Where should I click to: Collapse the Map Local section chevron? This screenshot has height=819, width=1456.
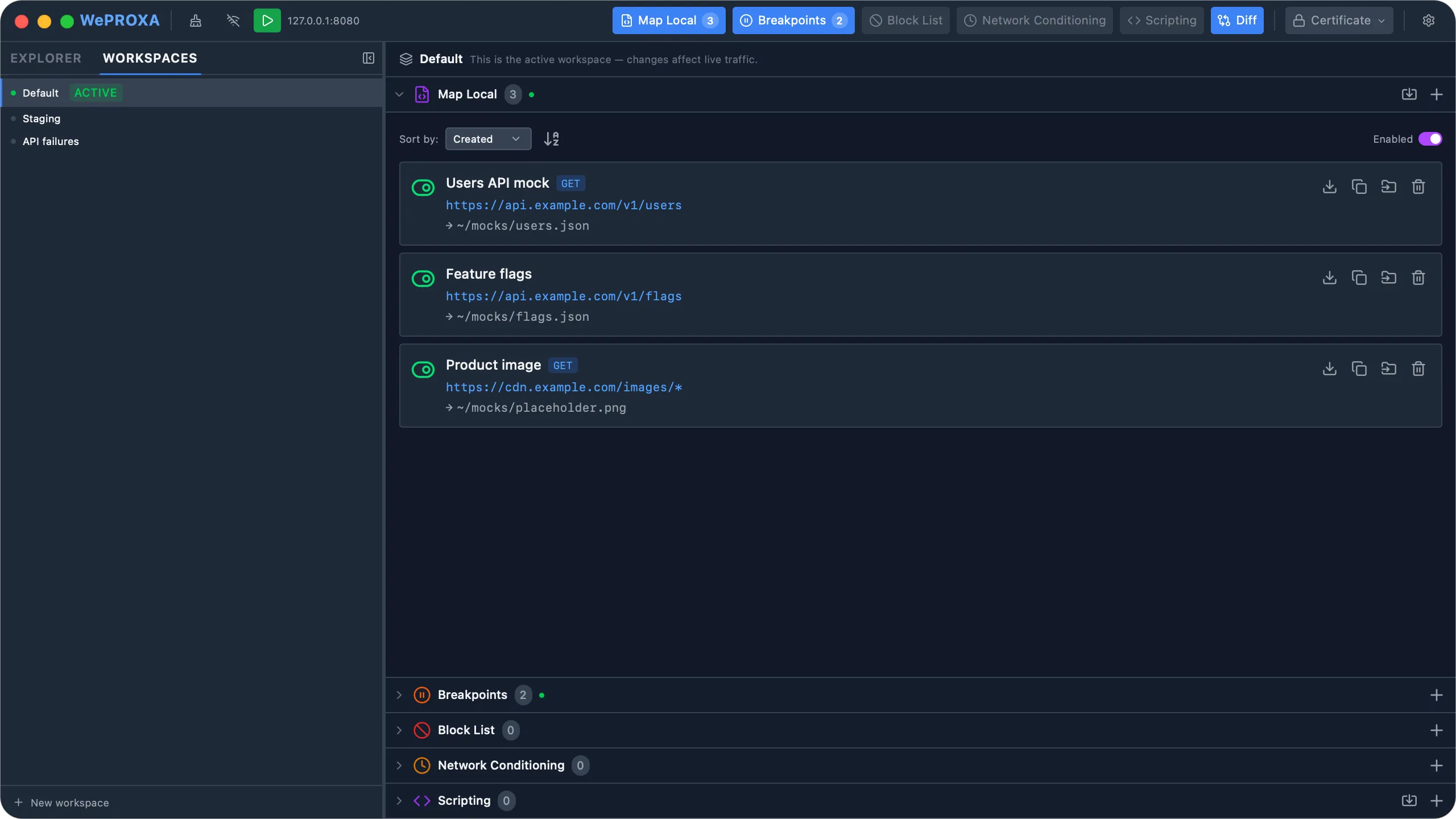coord(399,94)
